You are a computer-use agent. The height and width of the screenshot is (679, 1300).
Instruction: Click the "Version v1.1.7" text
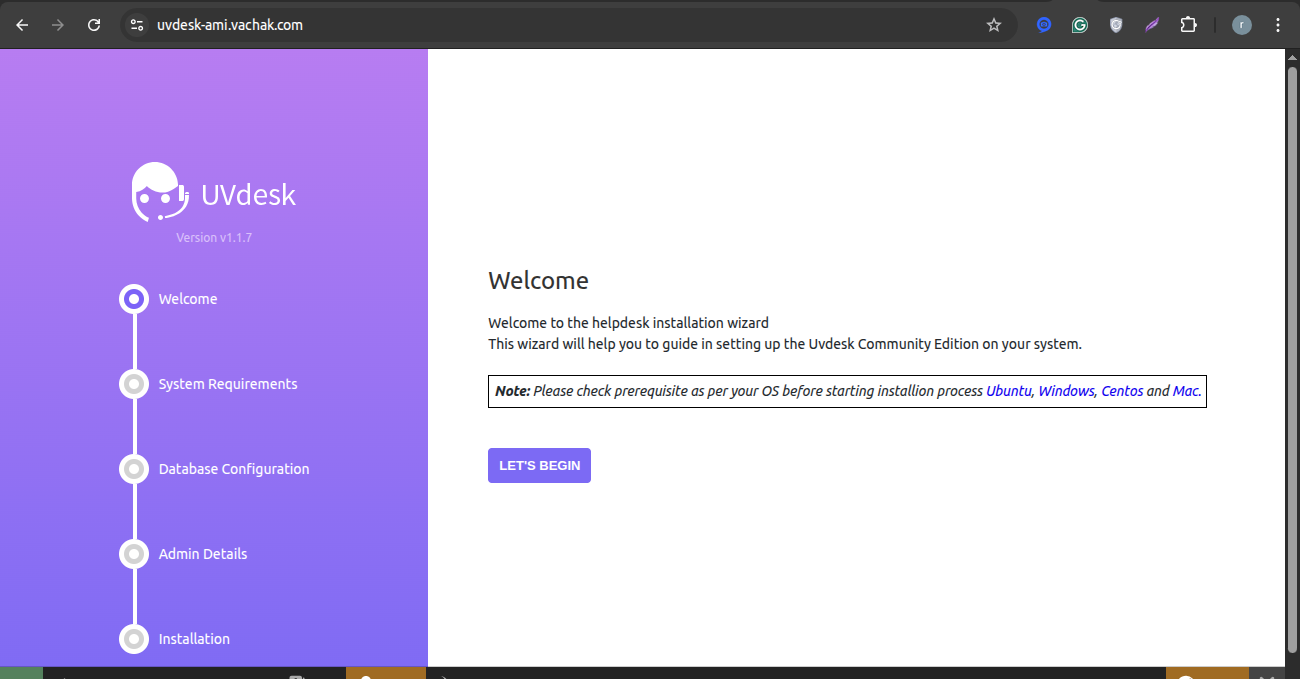(x=214, y=238)
